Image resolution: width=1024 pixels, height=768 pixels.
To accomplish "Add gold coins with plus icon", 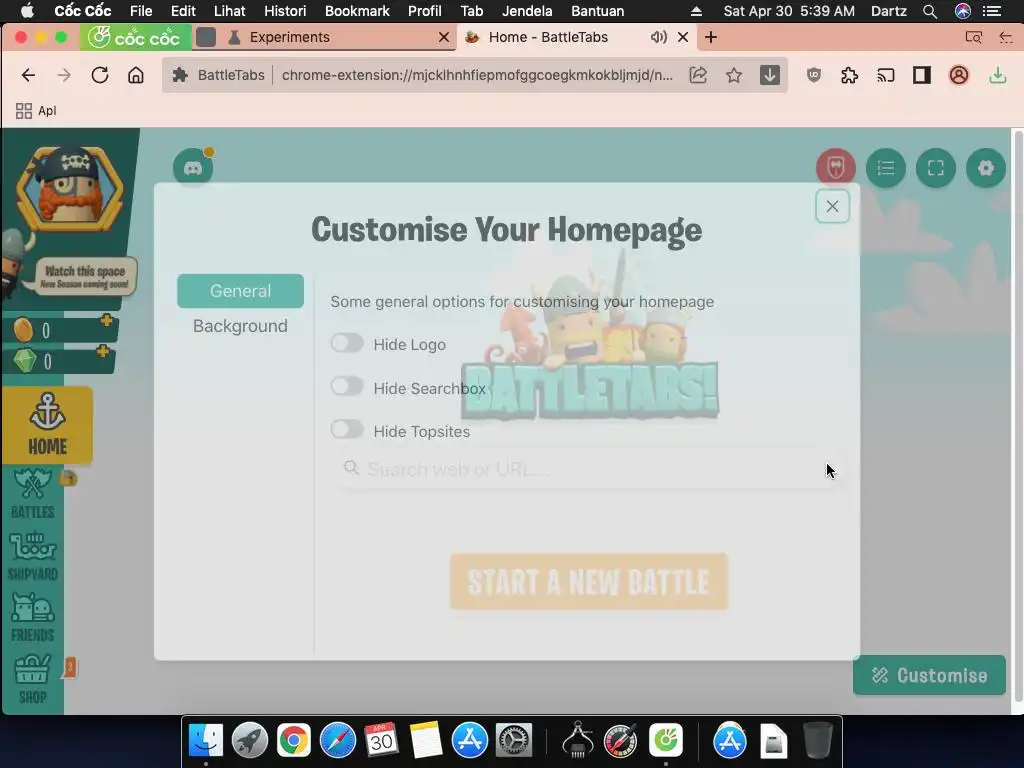I will pyautogui.click(x=106, y=320).
